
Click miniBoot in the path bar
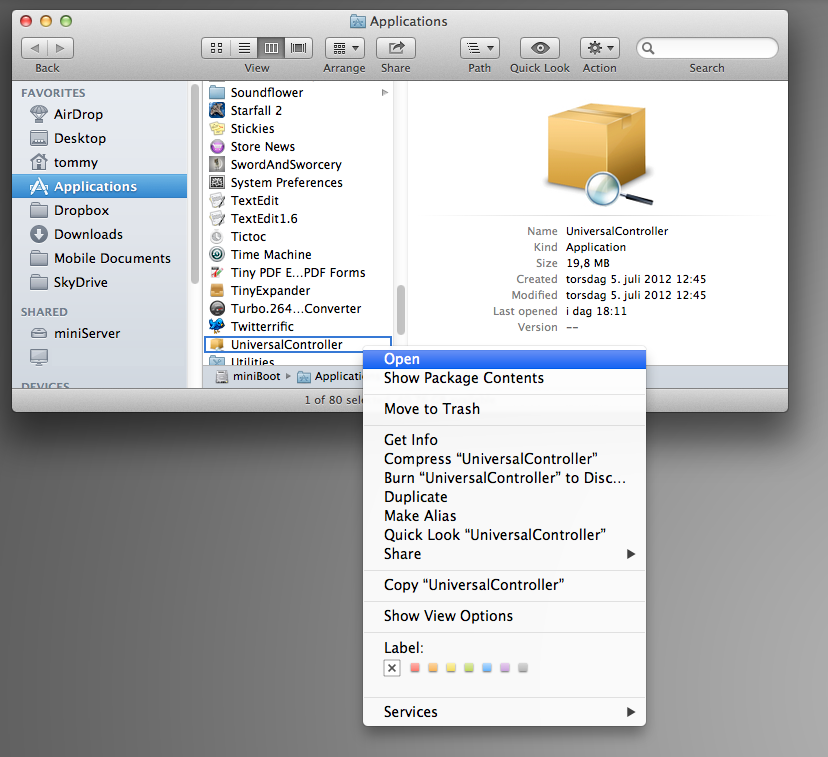(249, 376)
